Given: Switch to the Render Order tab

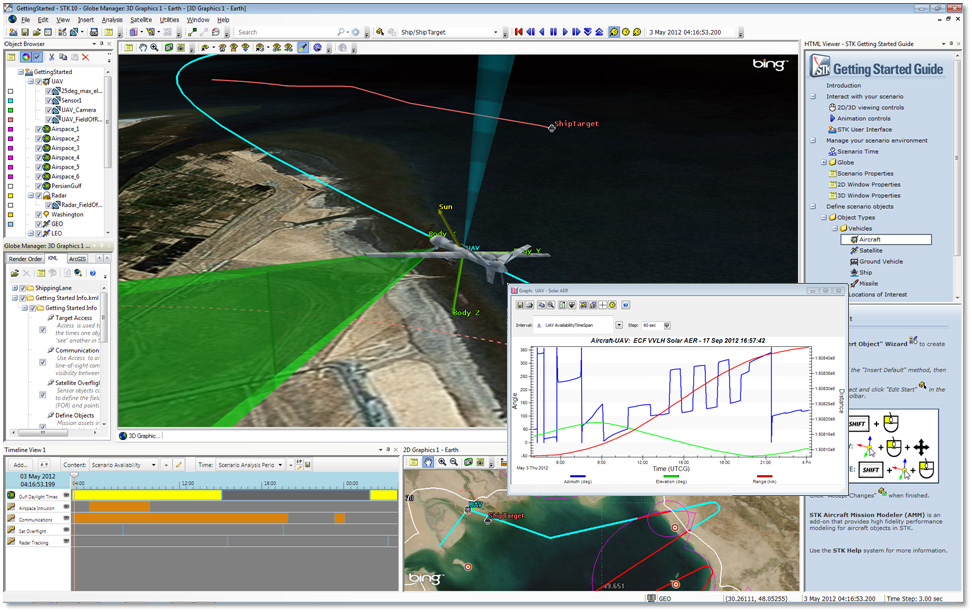Looking at the screenshot, I should point(25,259).
